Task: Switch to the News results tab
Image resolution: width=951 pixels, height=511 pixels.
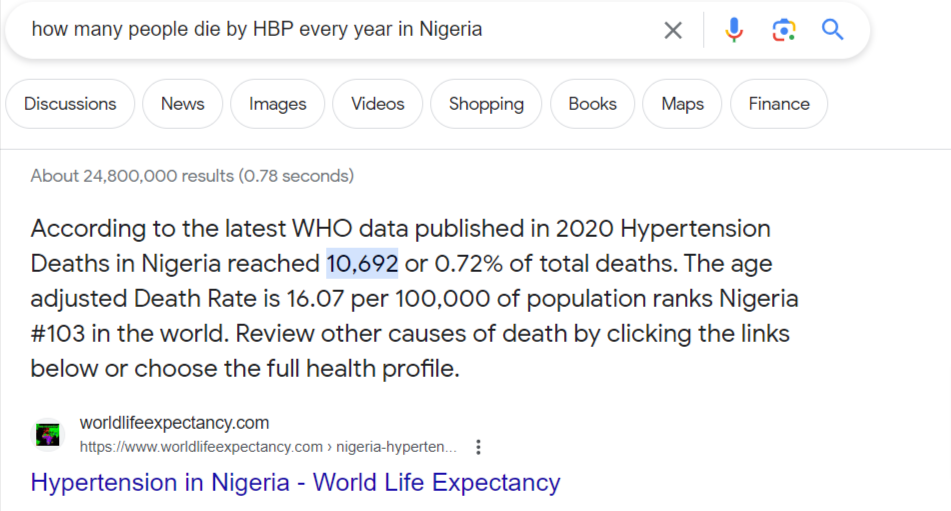Action: pyautogui.click(x=183, y=104)
